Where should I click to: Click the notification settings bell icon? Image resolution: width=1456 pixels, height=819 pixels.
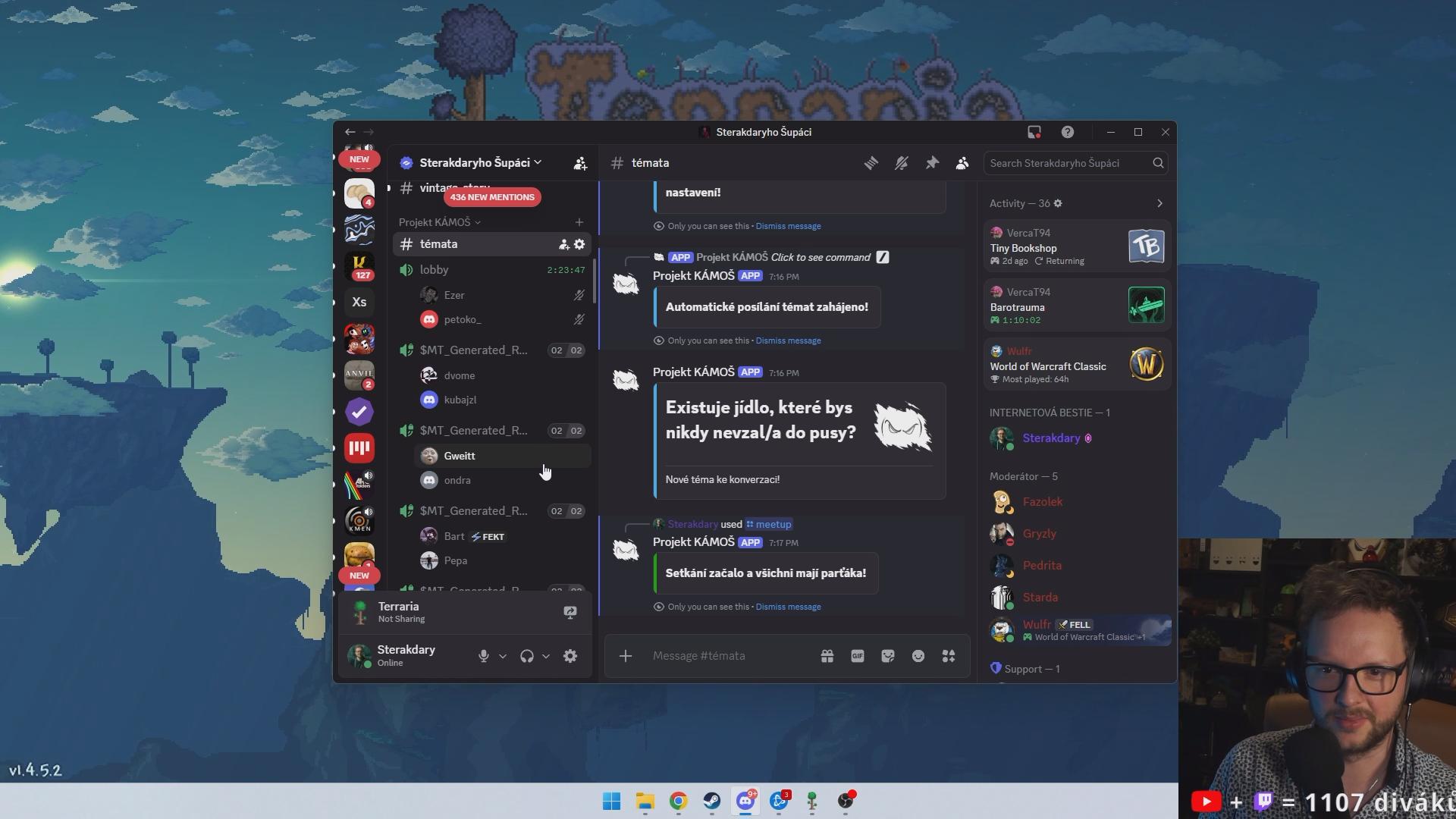[x=901, y=163]
